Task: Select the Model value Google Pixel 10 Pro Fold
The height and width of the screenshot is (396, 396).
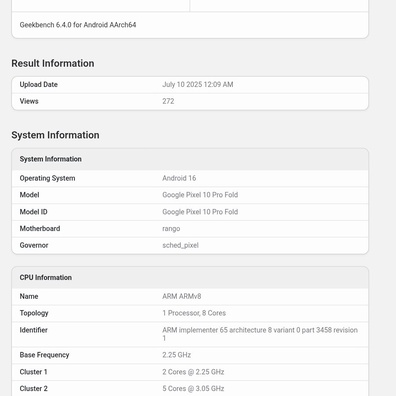Action: [200, 195]
